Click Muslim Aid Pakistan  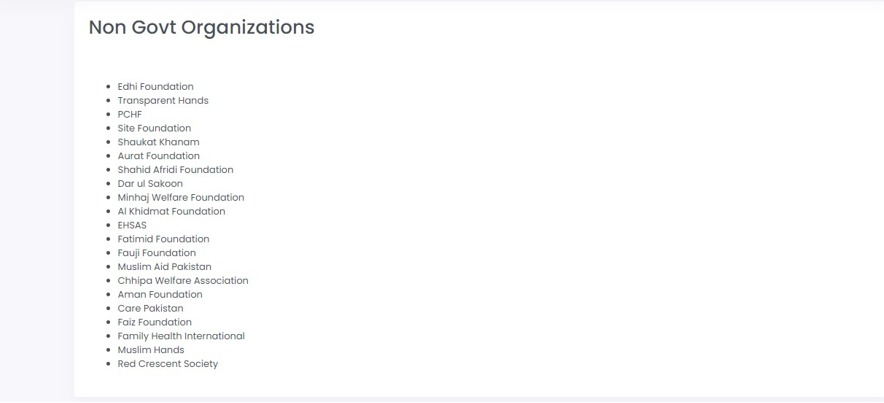tap(165, 267)
